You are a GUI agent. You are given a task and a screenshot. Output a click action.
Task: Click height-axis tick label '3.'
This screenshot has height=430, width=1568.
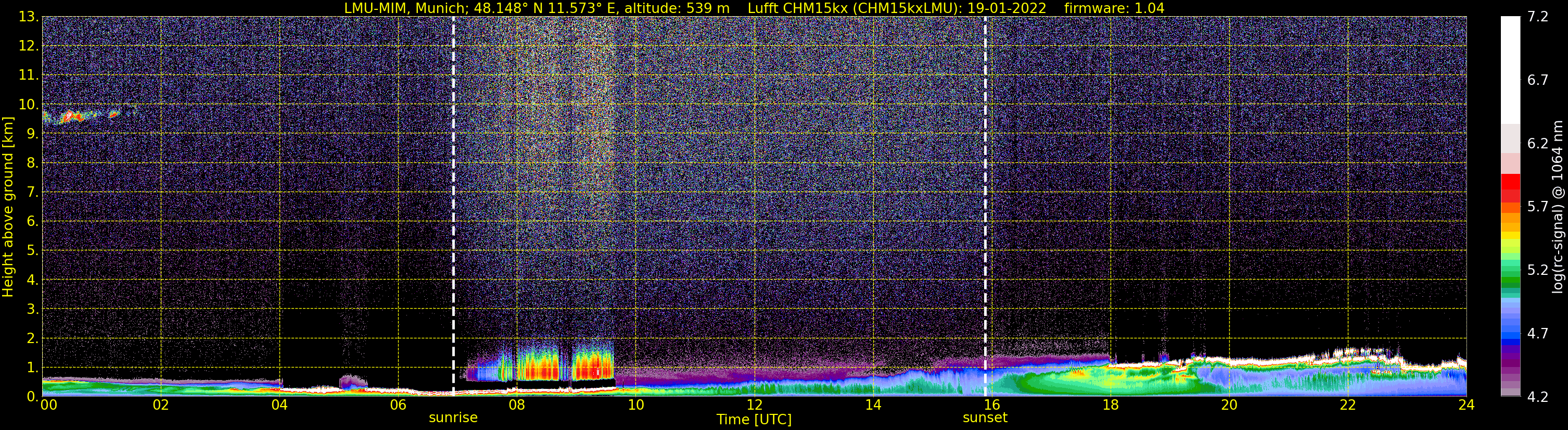33,309
